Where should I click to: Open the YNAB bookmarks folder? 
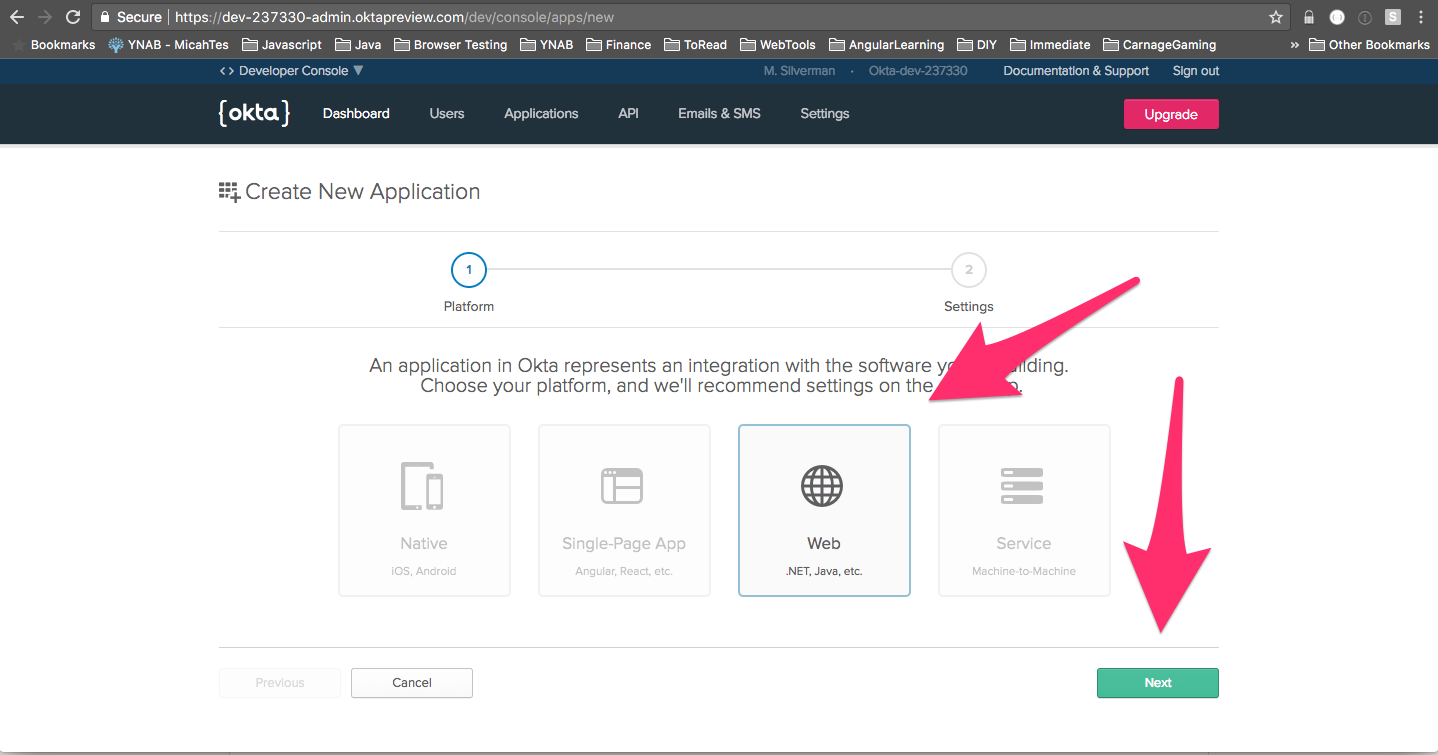coord(546,44)
